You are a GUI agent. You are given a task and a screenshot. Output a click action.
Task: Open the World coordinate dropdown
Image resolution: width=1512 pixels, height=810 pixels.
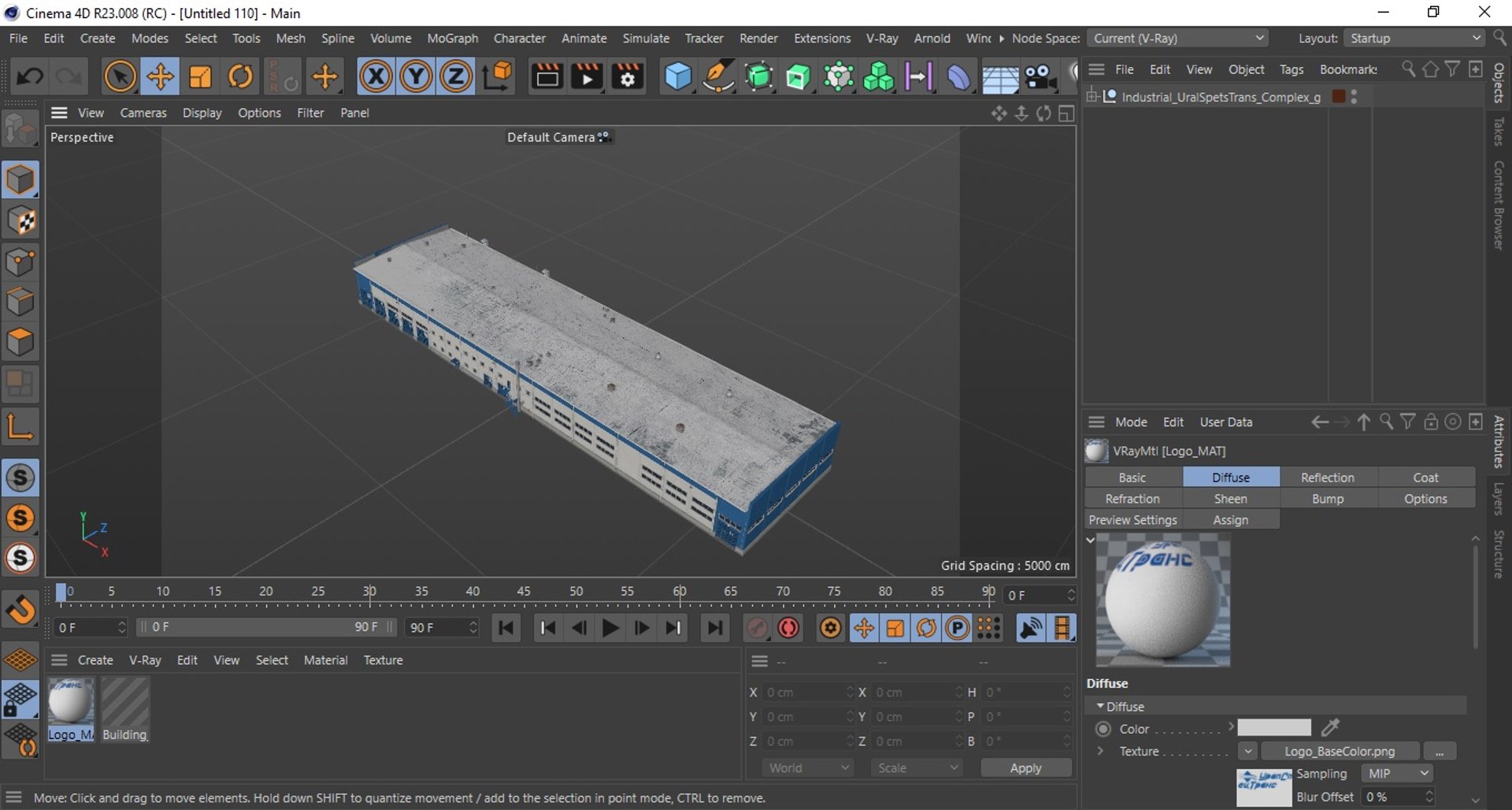click(808, 767)
